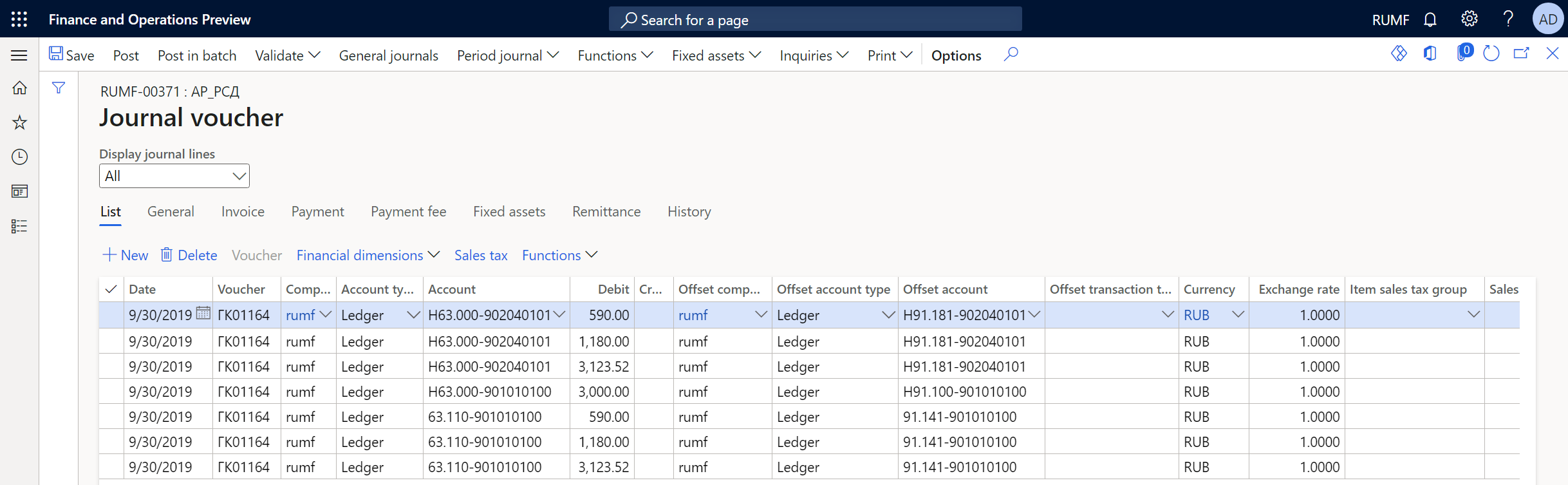Add a New journal line
Viewport: 1568px width, 485px height.
(126, 255)
